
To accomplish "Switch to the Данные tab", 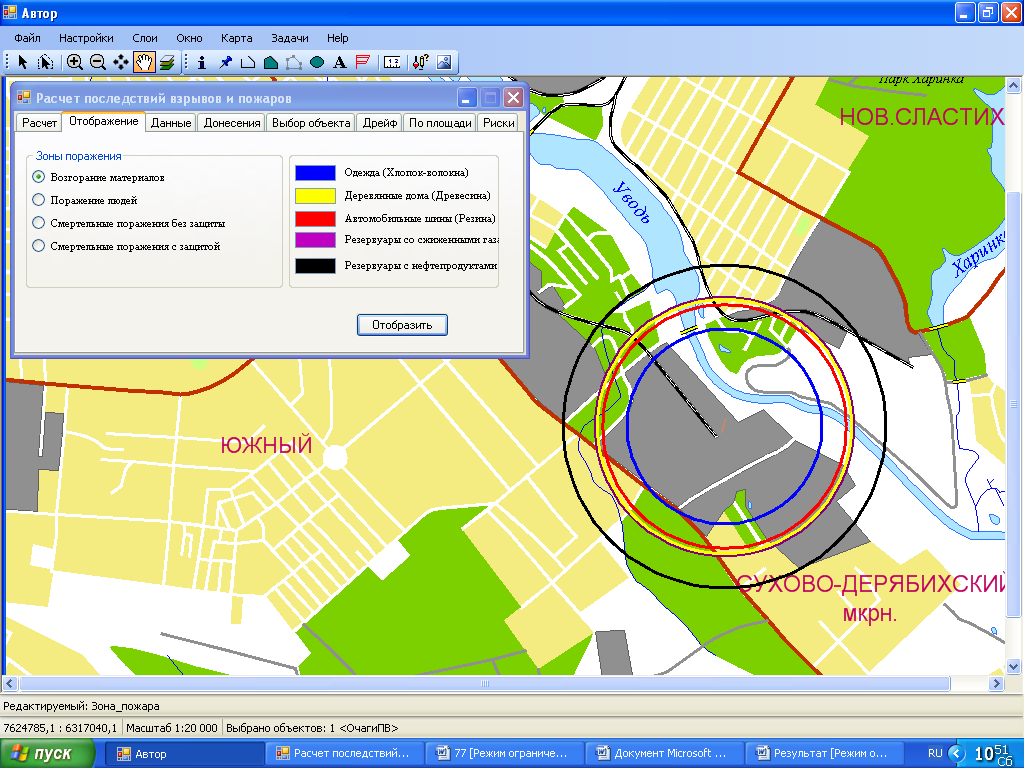I will coord(171,123).
